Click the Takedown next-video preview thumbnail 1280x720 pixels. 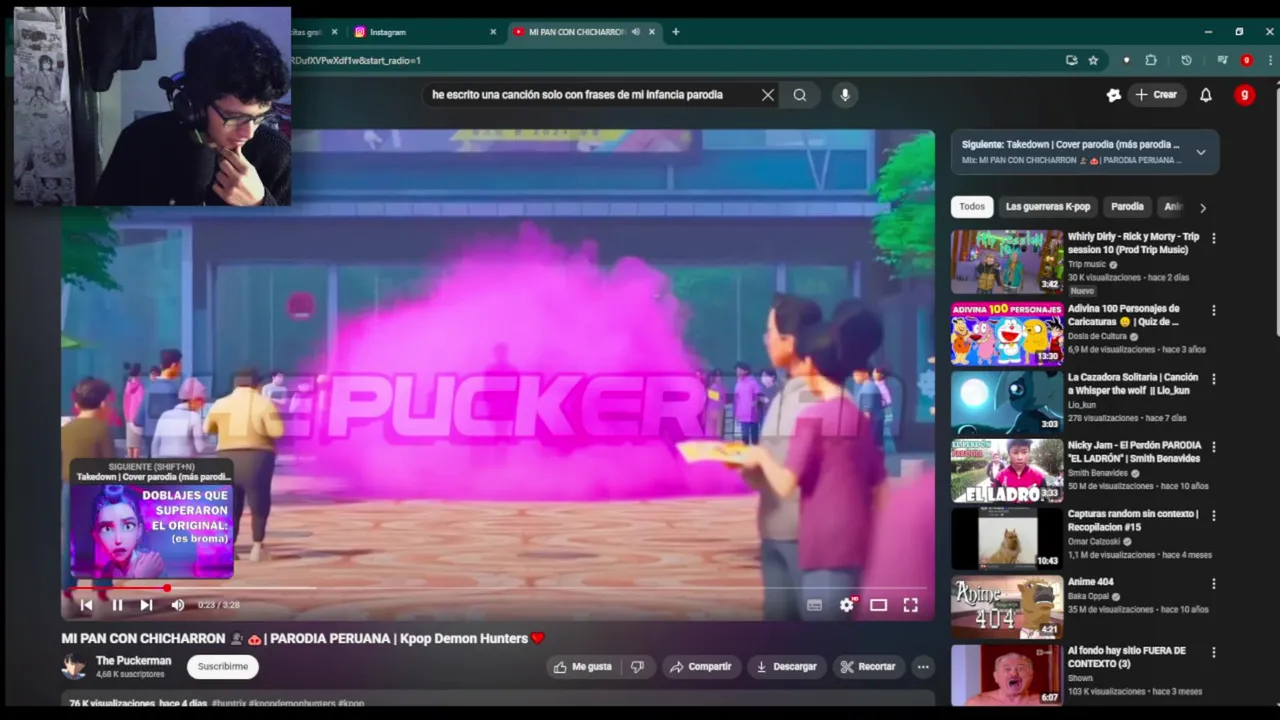tap(152, 531)
